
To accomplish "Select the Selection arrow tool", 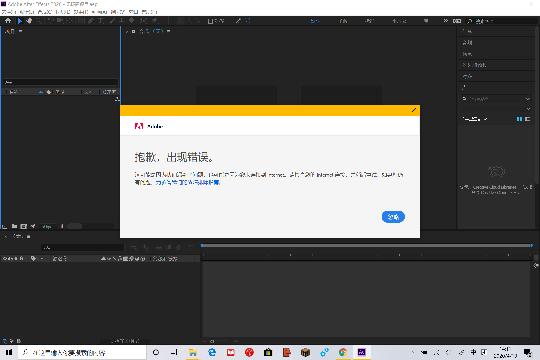I will click(20, 21).
